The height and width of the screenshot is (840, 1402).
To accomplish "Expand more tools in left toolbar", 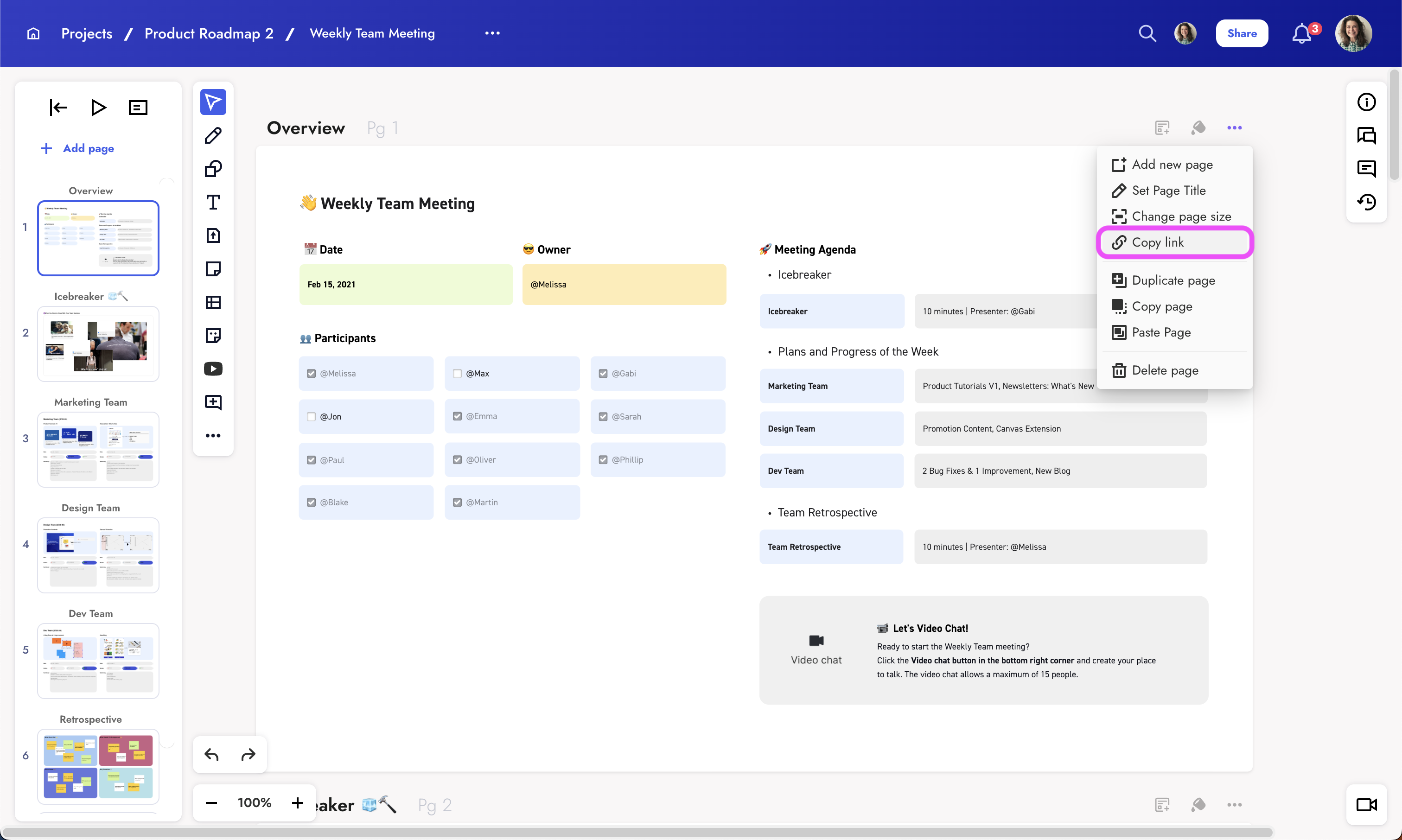I will pyautogui.click(x=213, y=435).
